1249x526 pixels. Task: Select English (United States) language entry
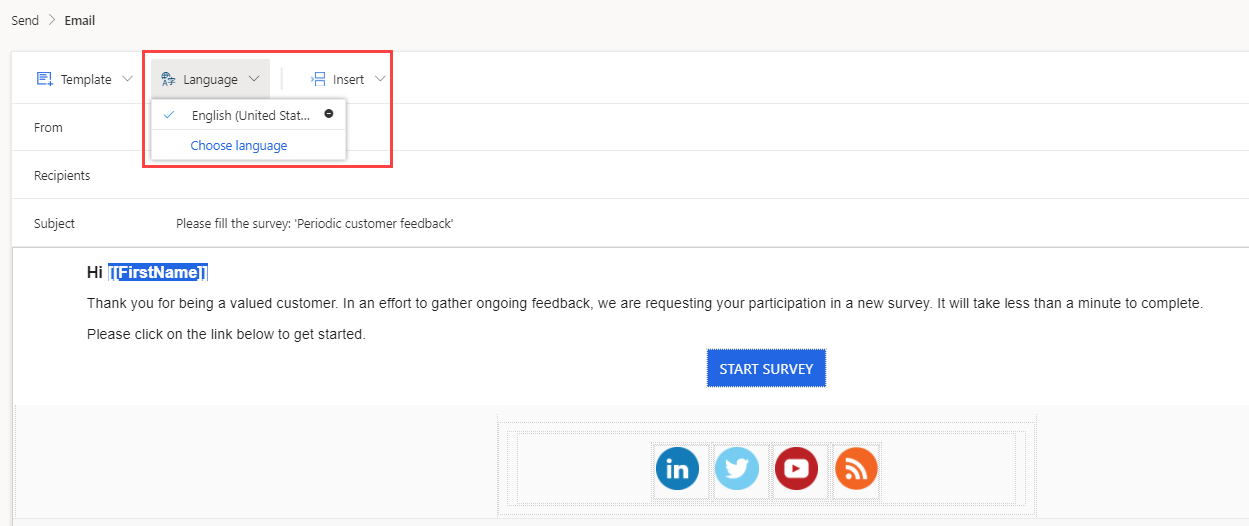tap(248, 115)
